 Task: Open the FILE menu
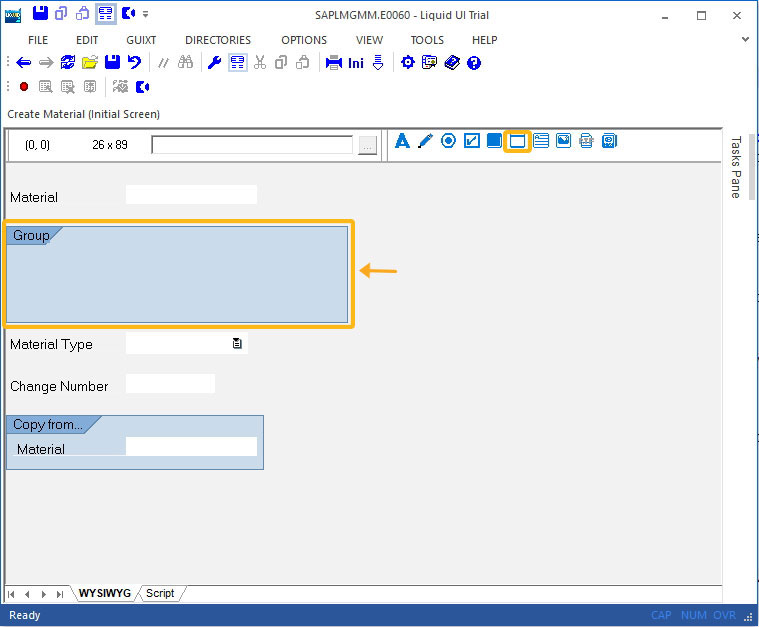(38, 40)
